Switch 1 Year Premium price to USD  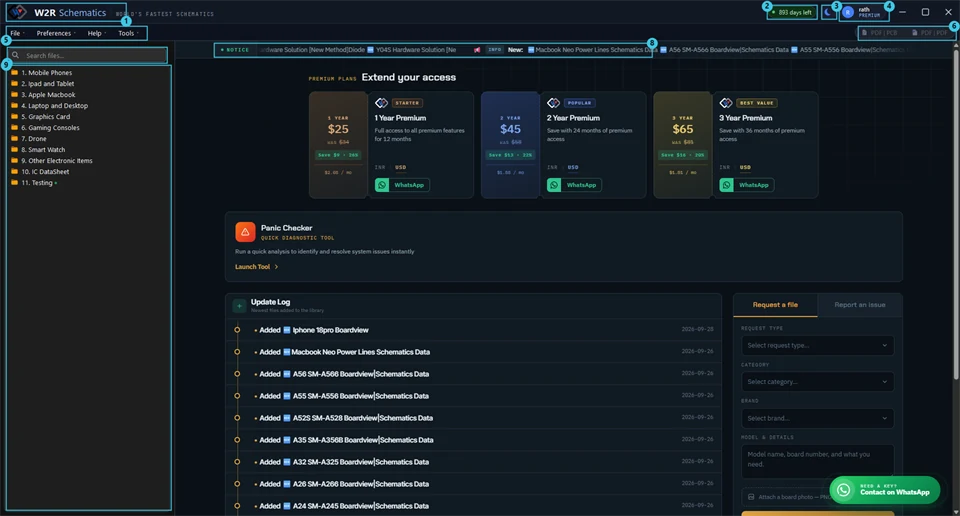click(400, 167)
